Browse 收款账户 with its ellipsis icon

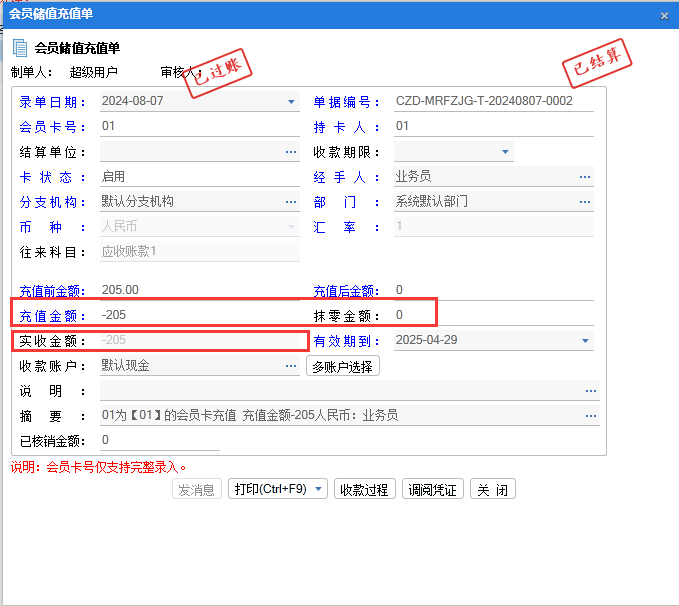tap(291, 366)
